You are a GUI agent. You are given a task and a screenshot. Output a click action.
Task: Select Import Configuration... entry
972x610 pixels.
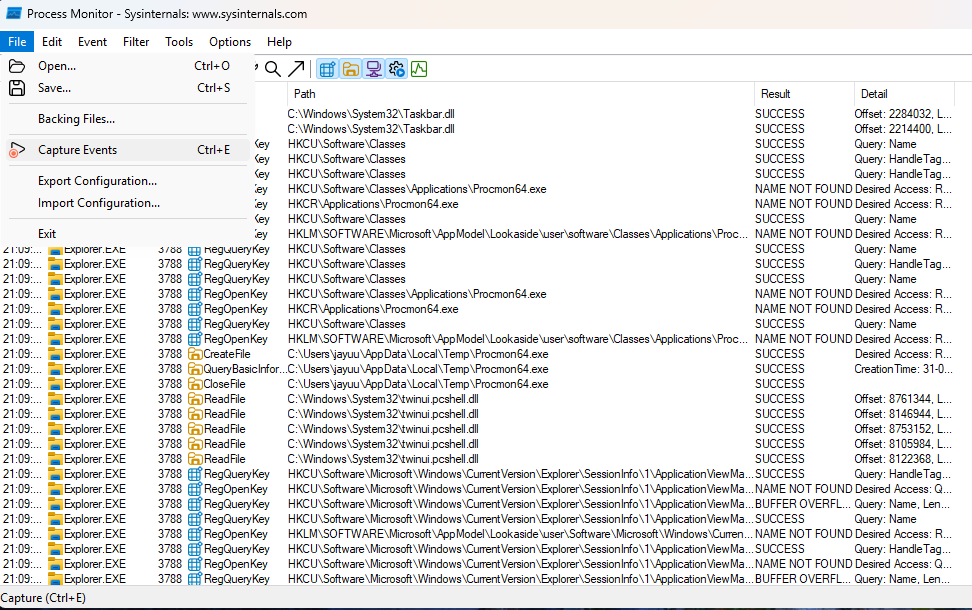click(x=127, y=203)
